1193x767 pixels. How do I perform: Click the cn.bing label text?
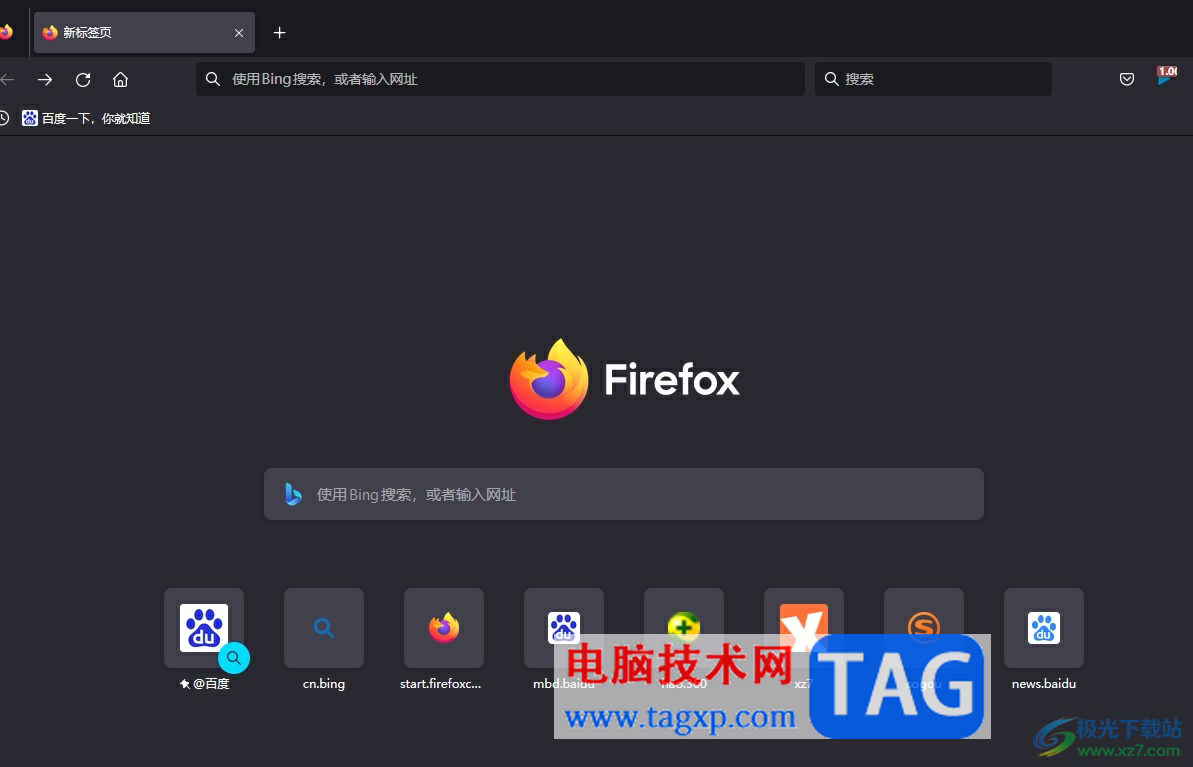pos(324,683)
